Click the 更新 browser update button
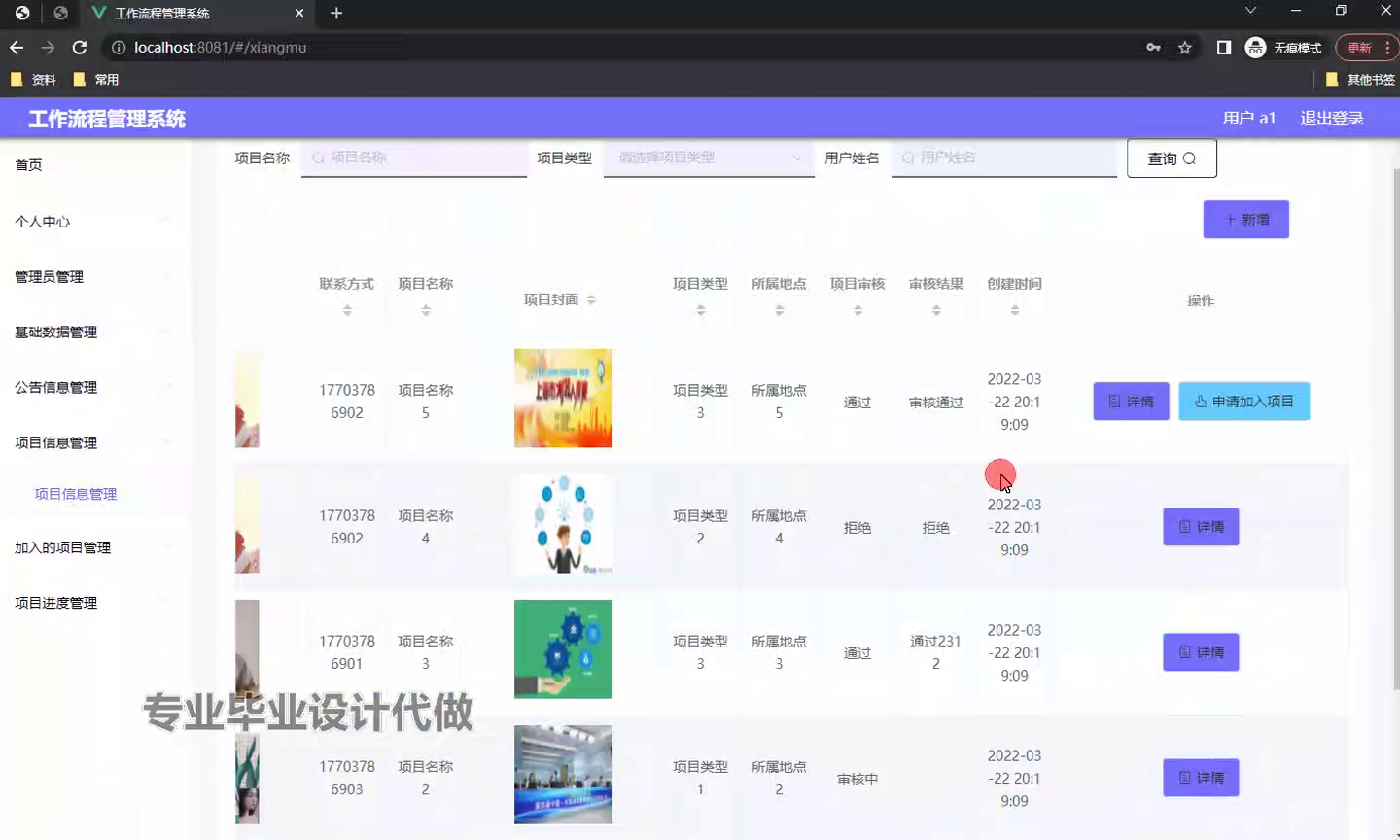Screen dimensions: 1400x840 click(x=1358, y=48)
